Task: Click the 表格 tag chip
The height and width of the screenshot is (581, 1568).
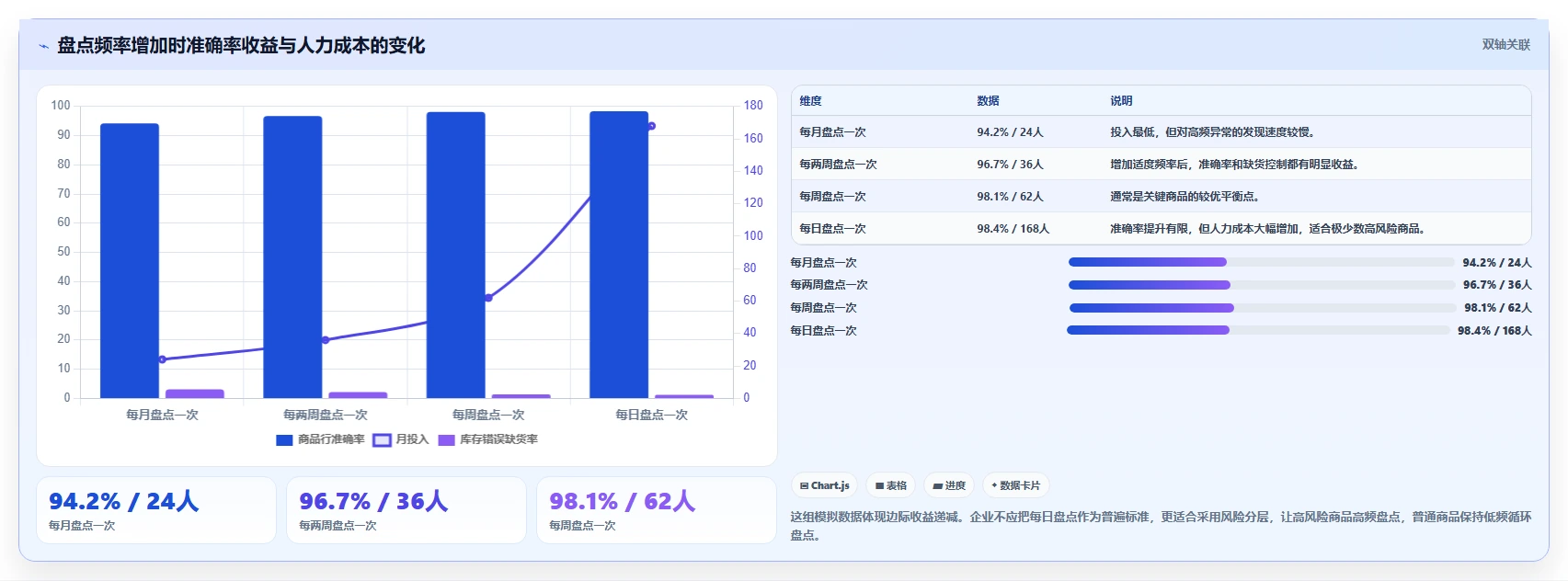Action: click(890, 485)
